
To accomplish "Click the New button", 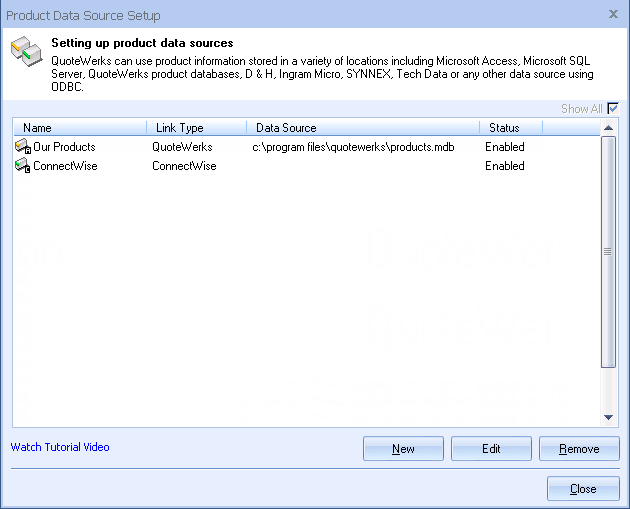I will click(403, 449).
